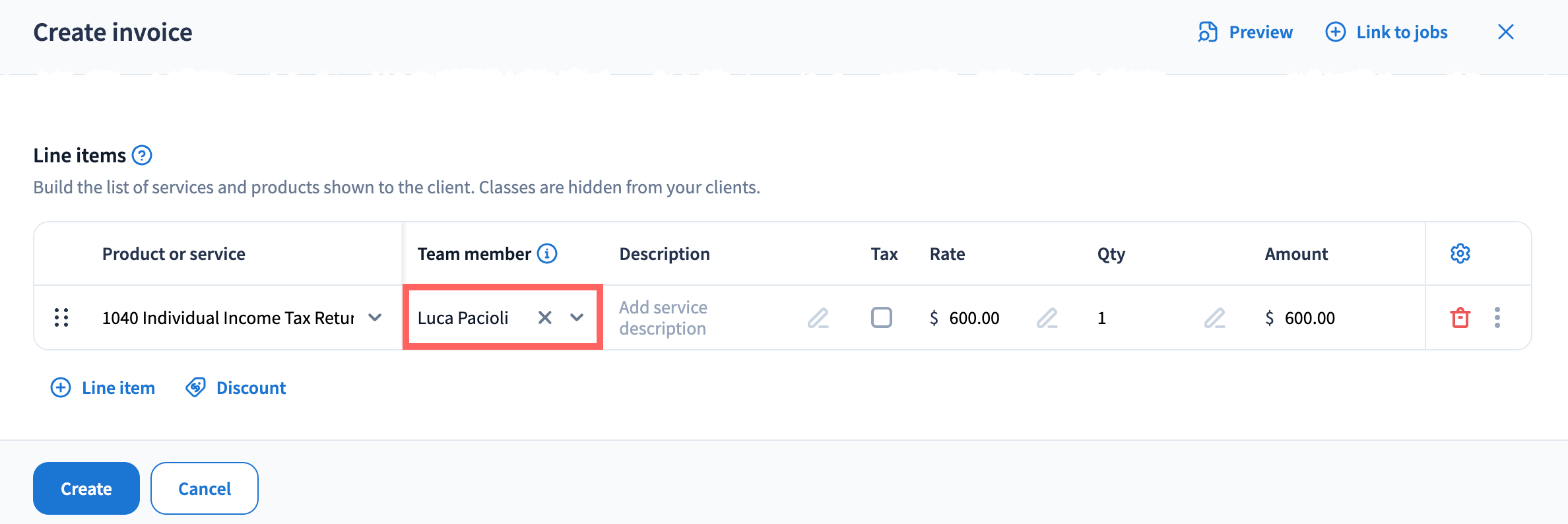
Task: Open Line items help question icon
Action: coord(142,156)
